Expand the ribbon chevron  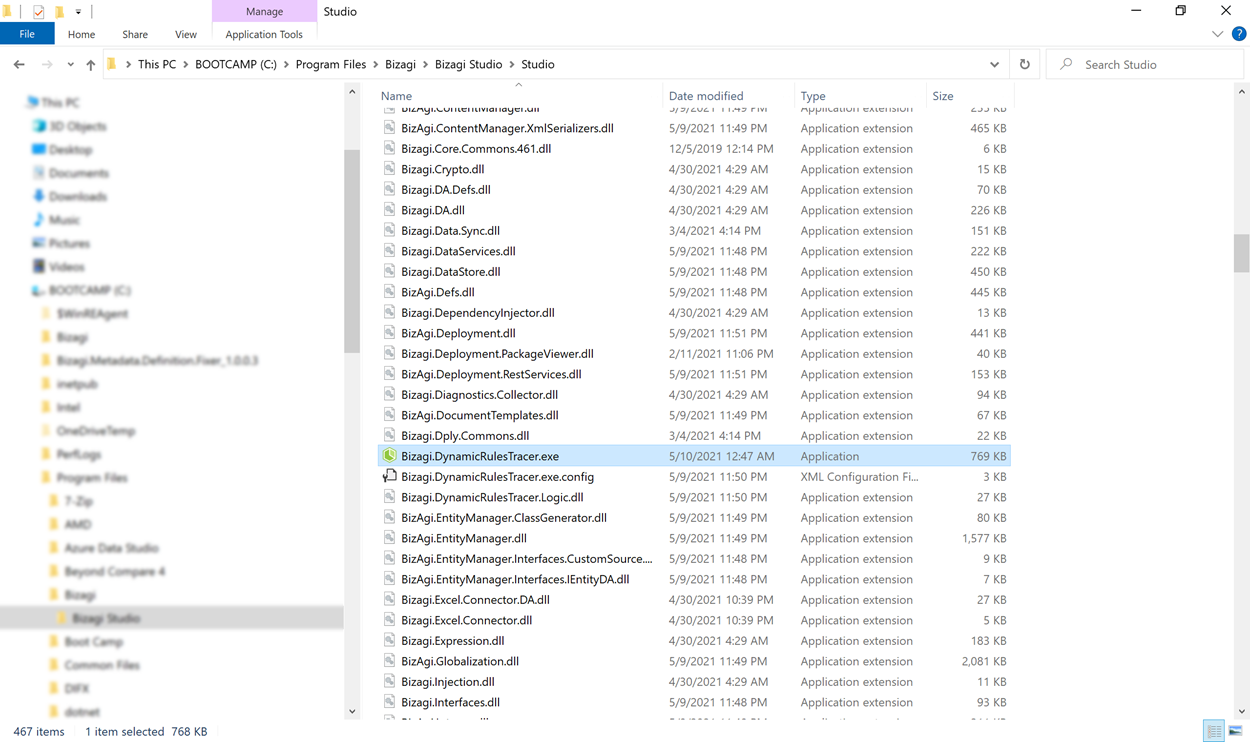point(1217,34)
